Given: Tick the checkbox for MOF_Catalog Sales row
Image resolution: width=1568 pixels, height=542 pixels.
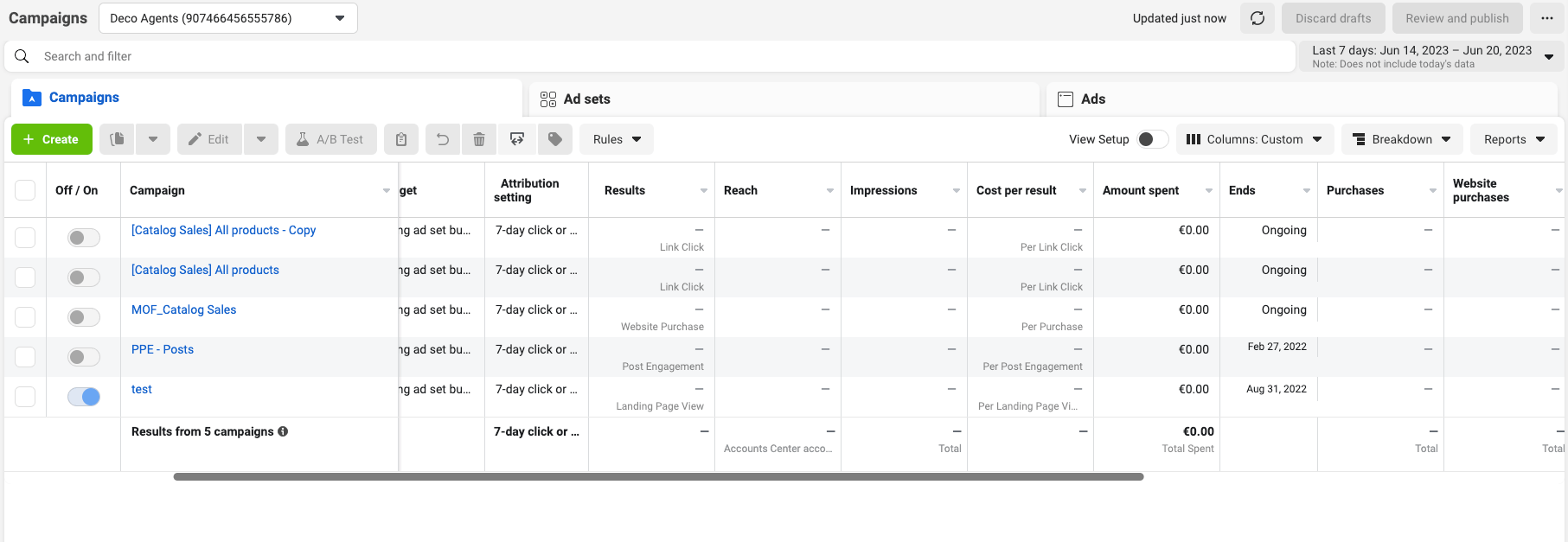Looking at the screenshot, I should (x=25, y=317).
